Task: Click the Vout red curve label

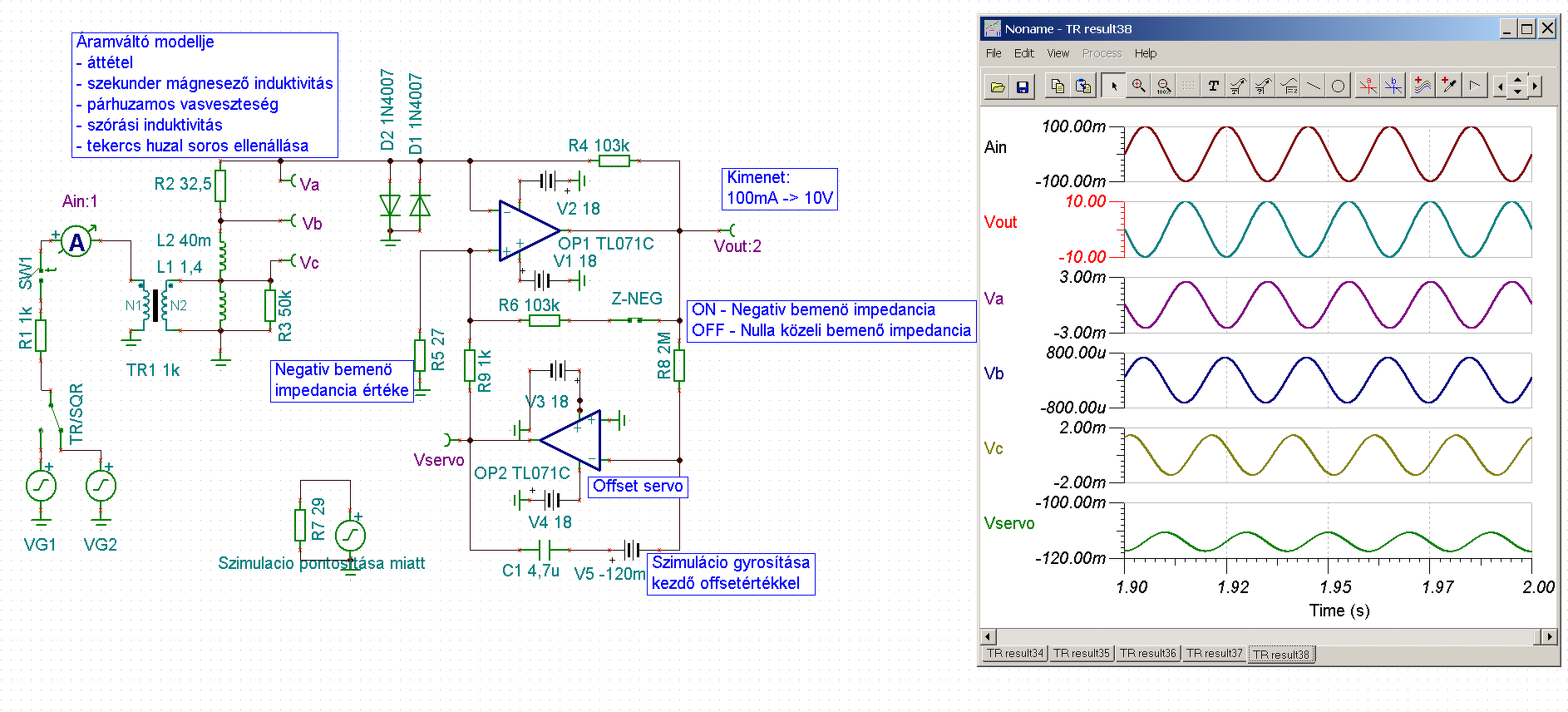Action: tap(1000, 222)
